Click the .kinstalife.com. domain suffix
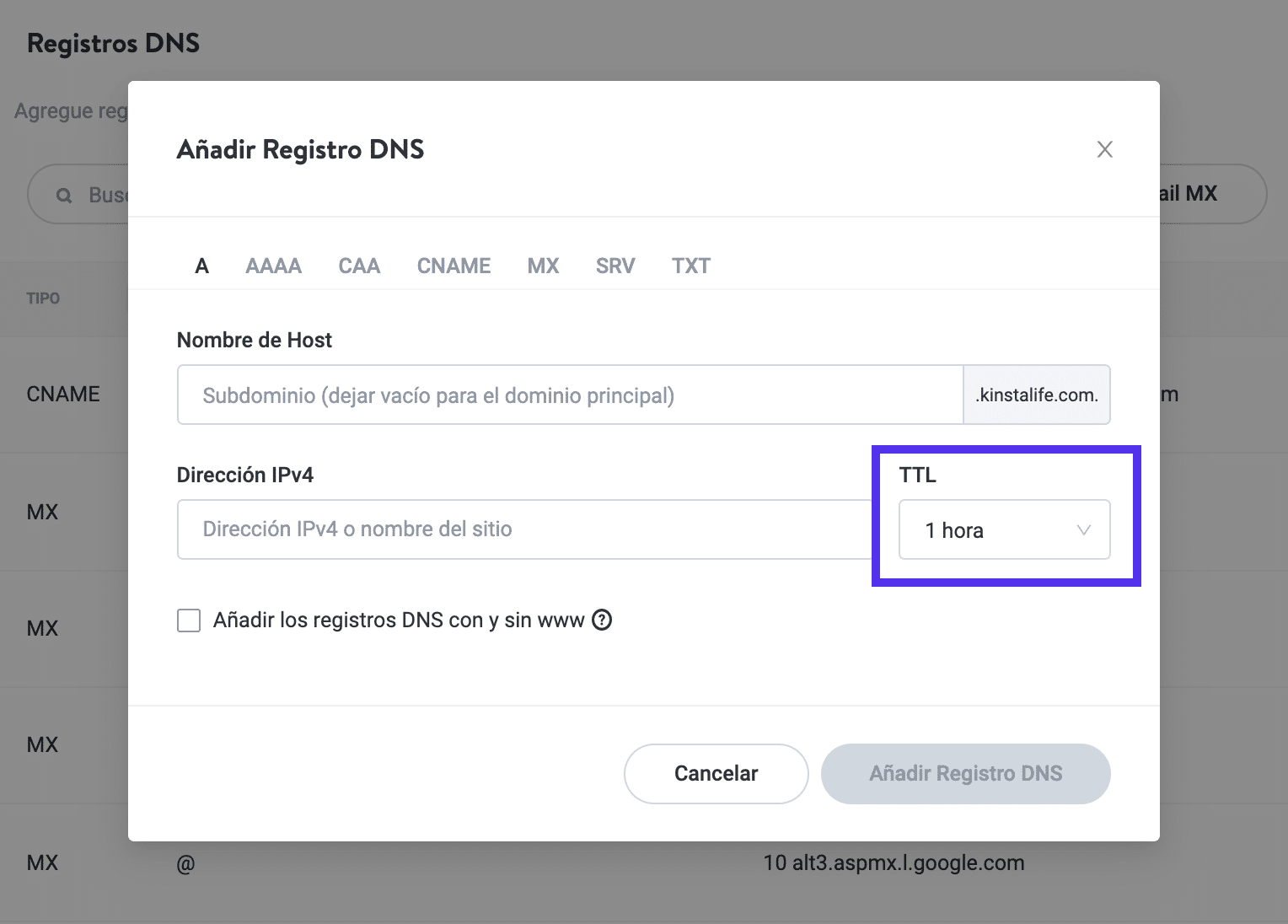 (x=1036, y=395)
